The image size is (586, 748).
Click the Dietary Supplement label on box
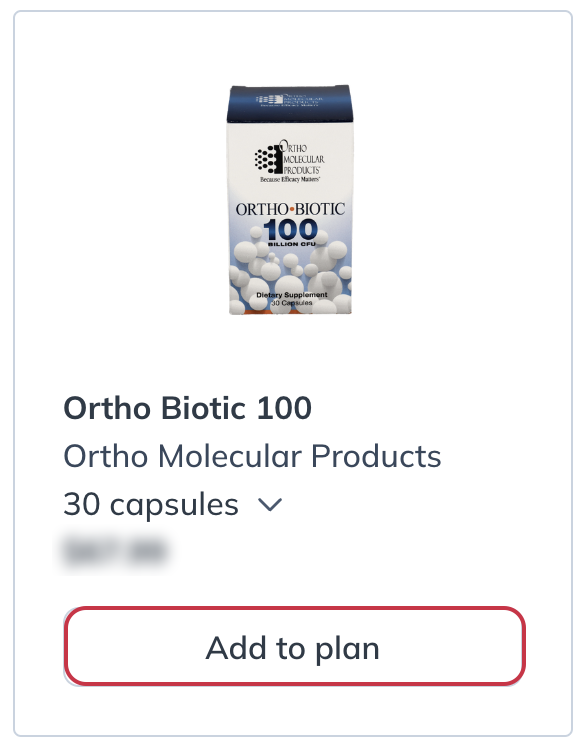pyautogui.click(x=292, y=295)
